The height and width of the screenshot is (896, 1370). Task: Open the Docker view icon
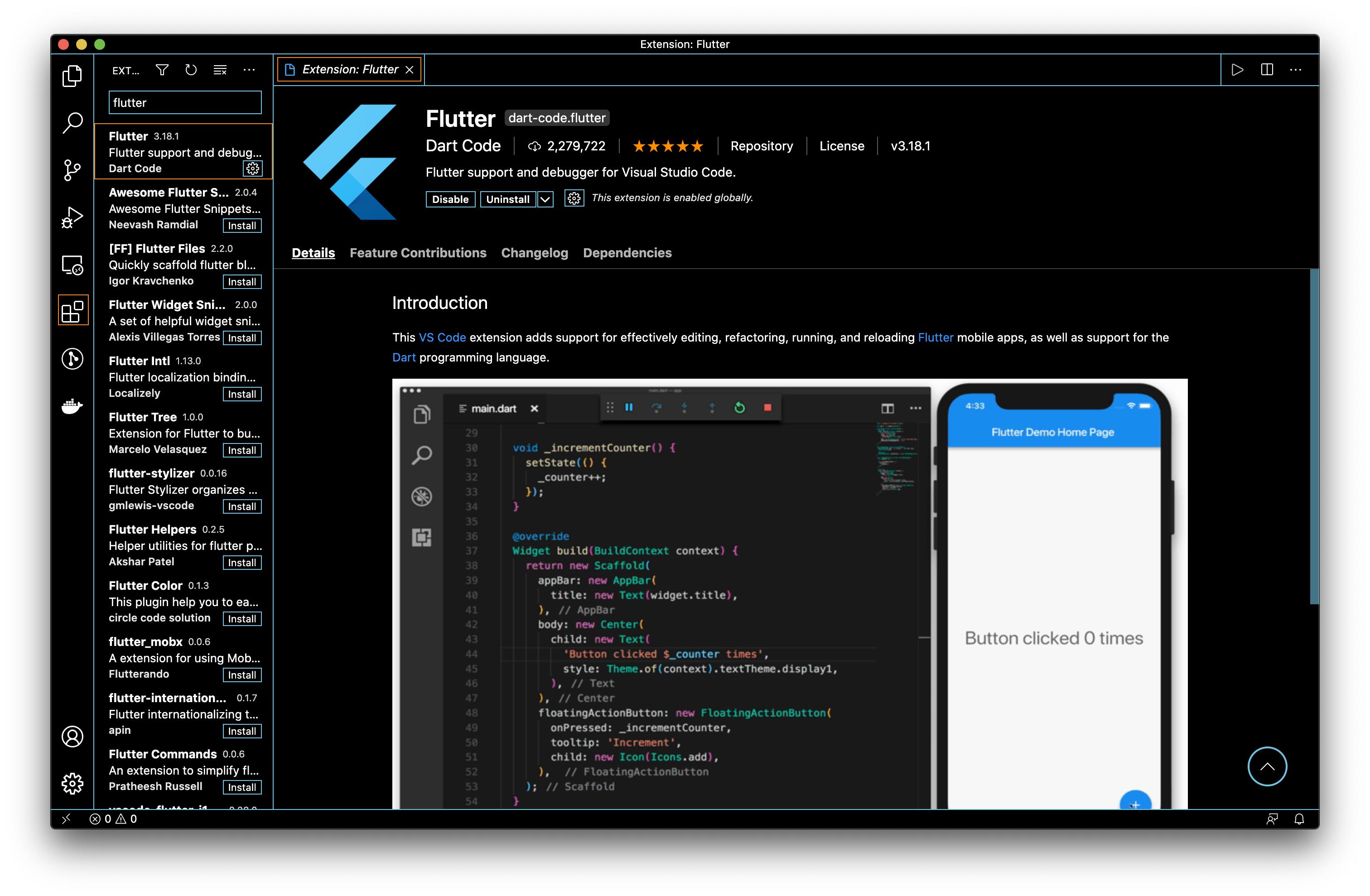72,406
